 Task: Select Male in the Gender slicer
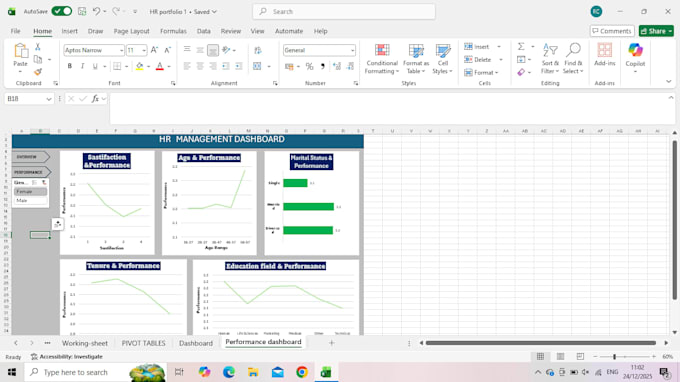(x=30, y=201)
